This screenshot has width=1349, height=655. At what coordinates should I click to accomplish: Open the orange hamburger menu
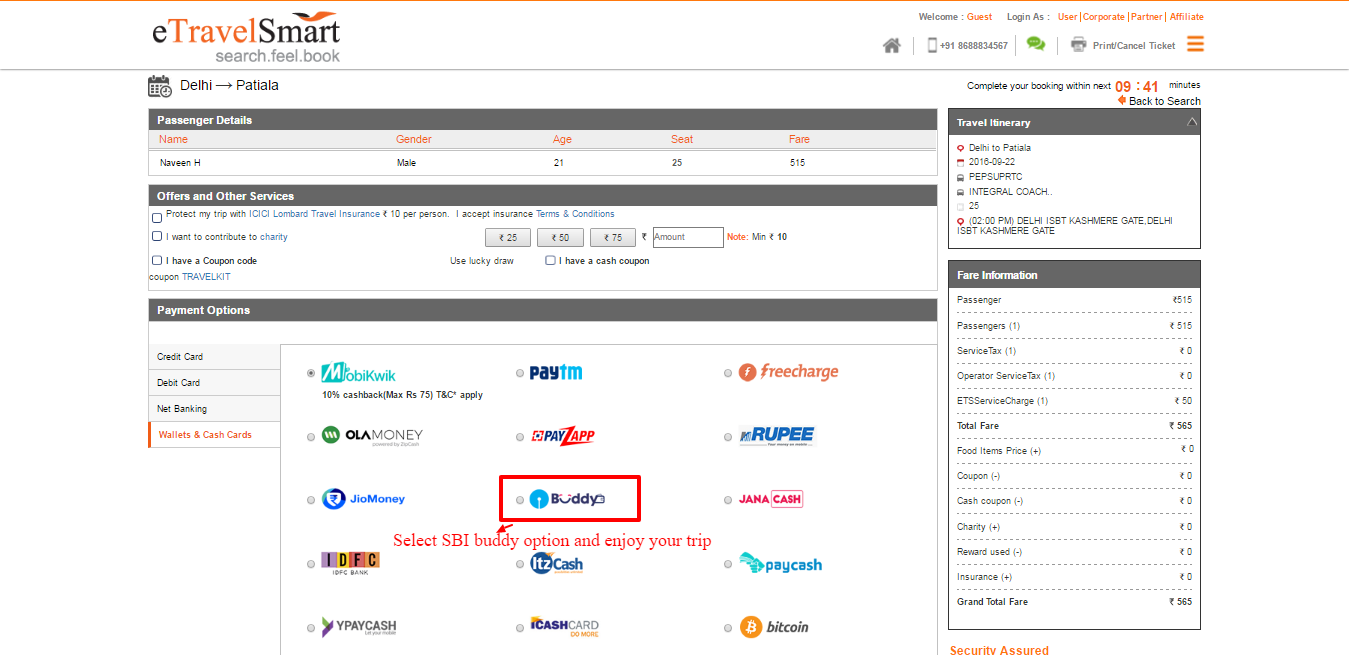click(x=1195, y=44)
